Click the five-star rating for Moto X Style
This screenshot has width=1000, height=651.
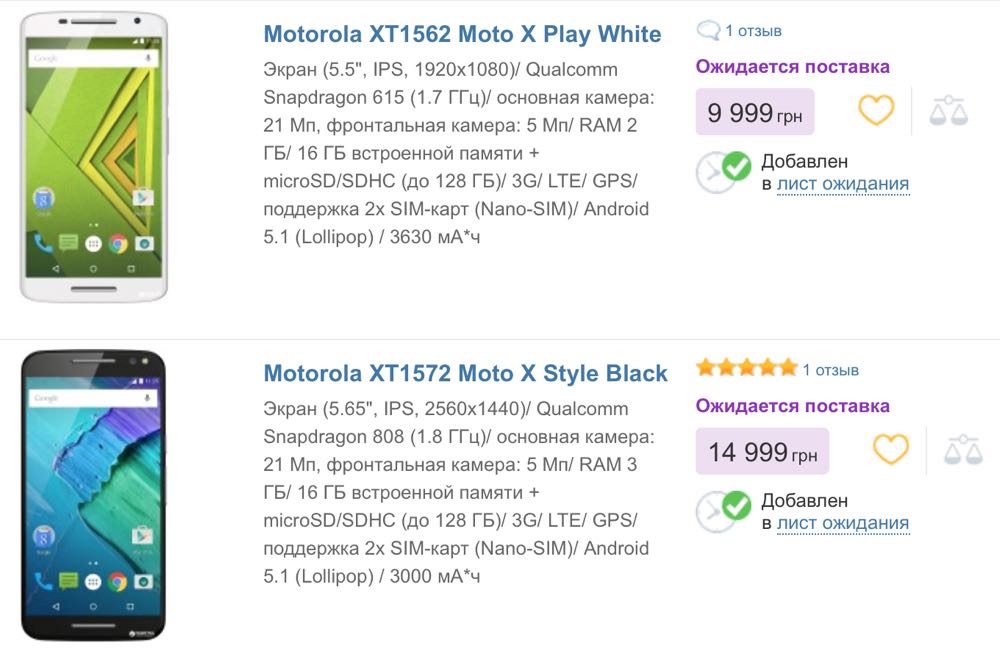click(747, 367)
